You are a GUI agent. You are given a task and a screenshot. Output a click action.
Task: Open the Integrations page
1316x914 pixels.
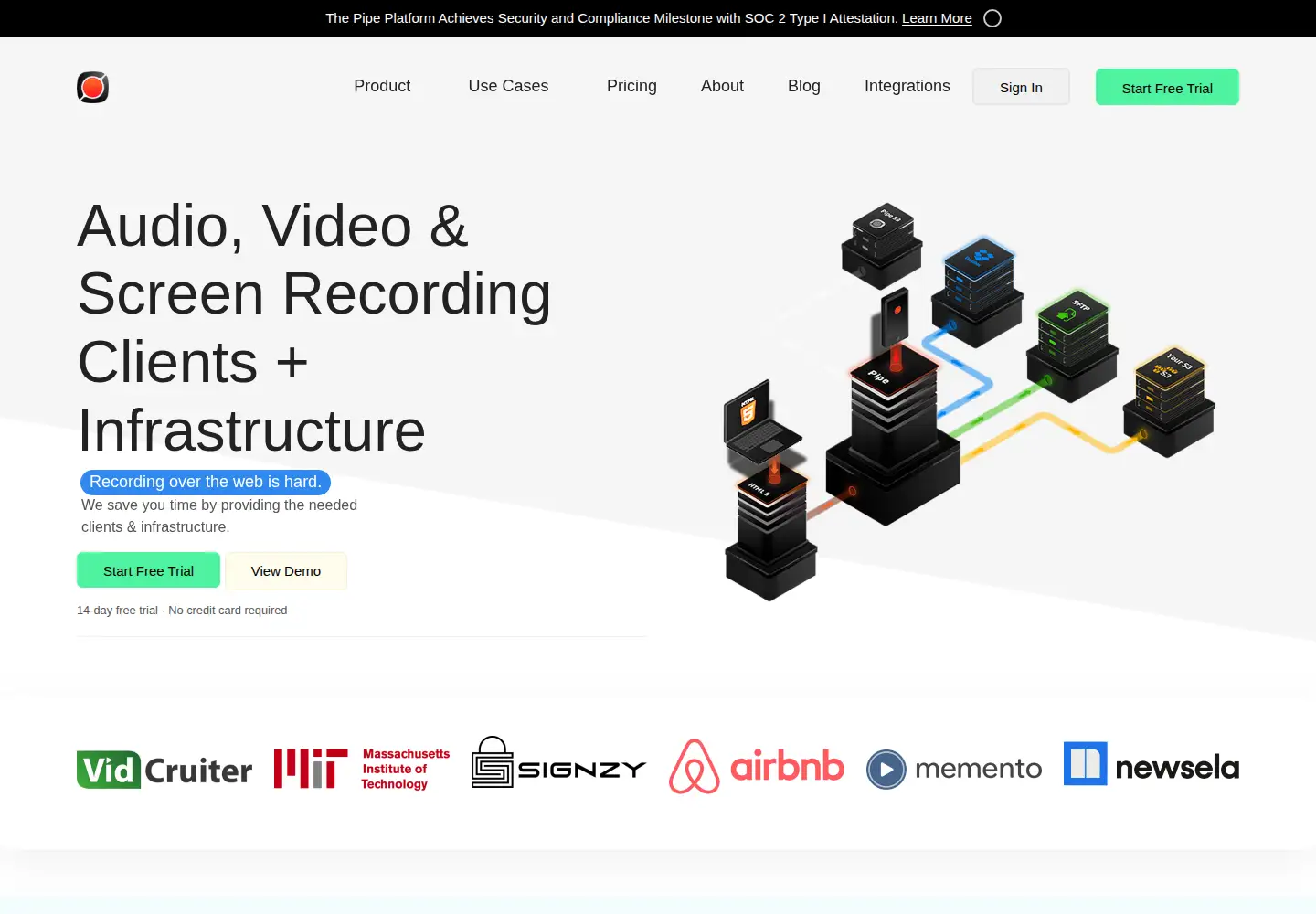tap(907, 86)
